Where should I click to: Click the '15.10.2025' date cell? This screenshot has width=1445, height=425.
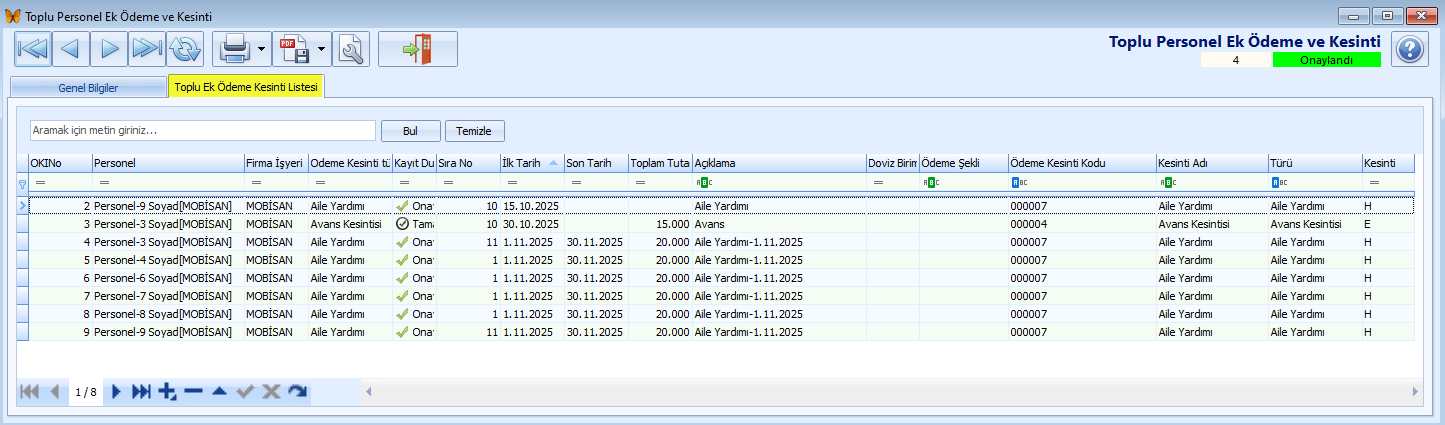[x=531, y=205]
